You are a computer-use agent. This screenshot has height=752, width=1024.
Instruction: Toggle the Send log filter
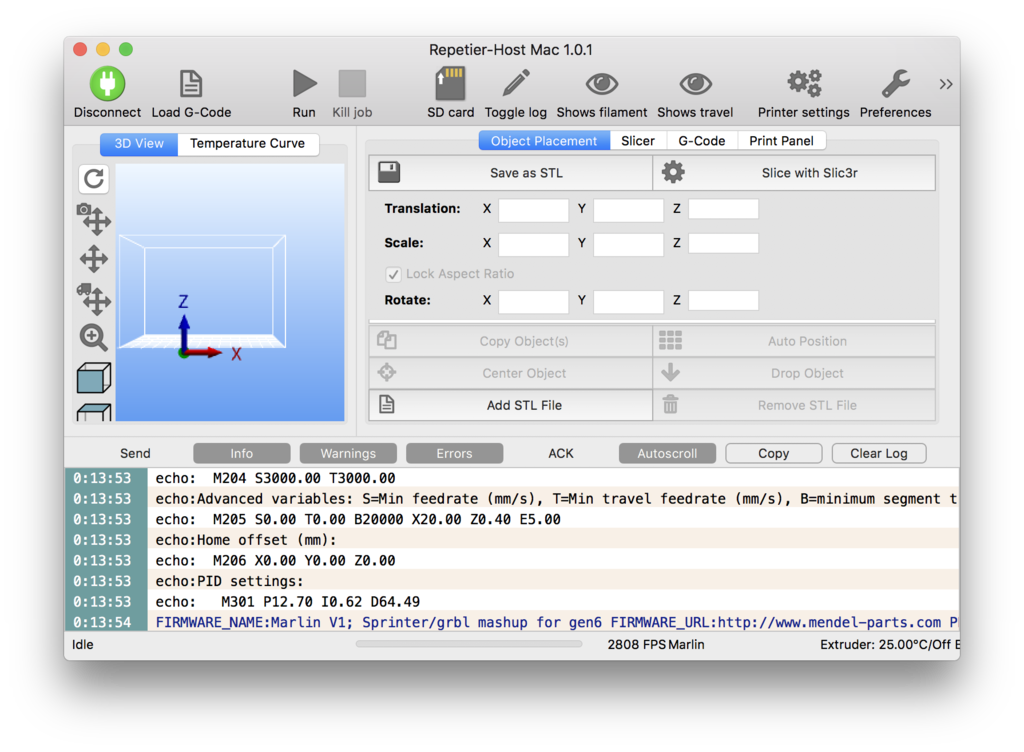[x=135, y=453]
